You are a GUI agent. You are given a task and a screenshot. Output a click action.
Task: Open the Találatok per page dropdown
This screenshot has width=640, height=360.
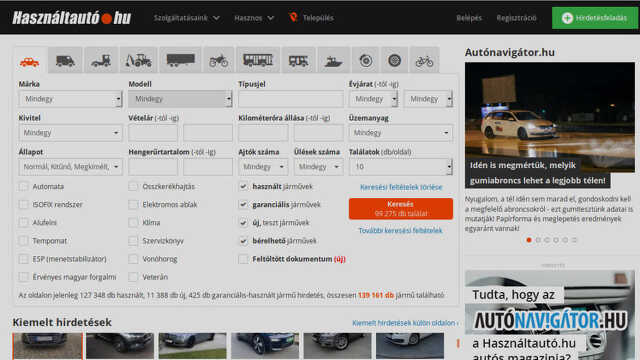[400, 167]
